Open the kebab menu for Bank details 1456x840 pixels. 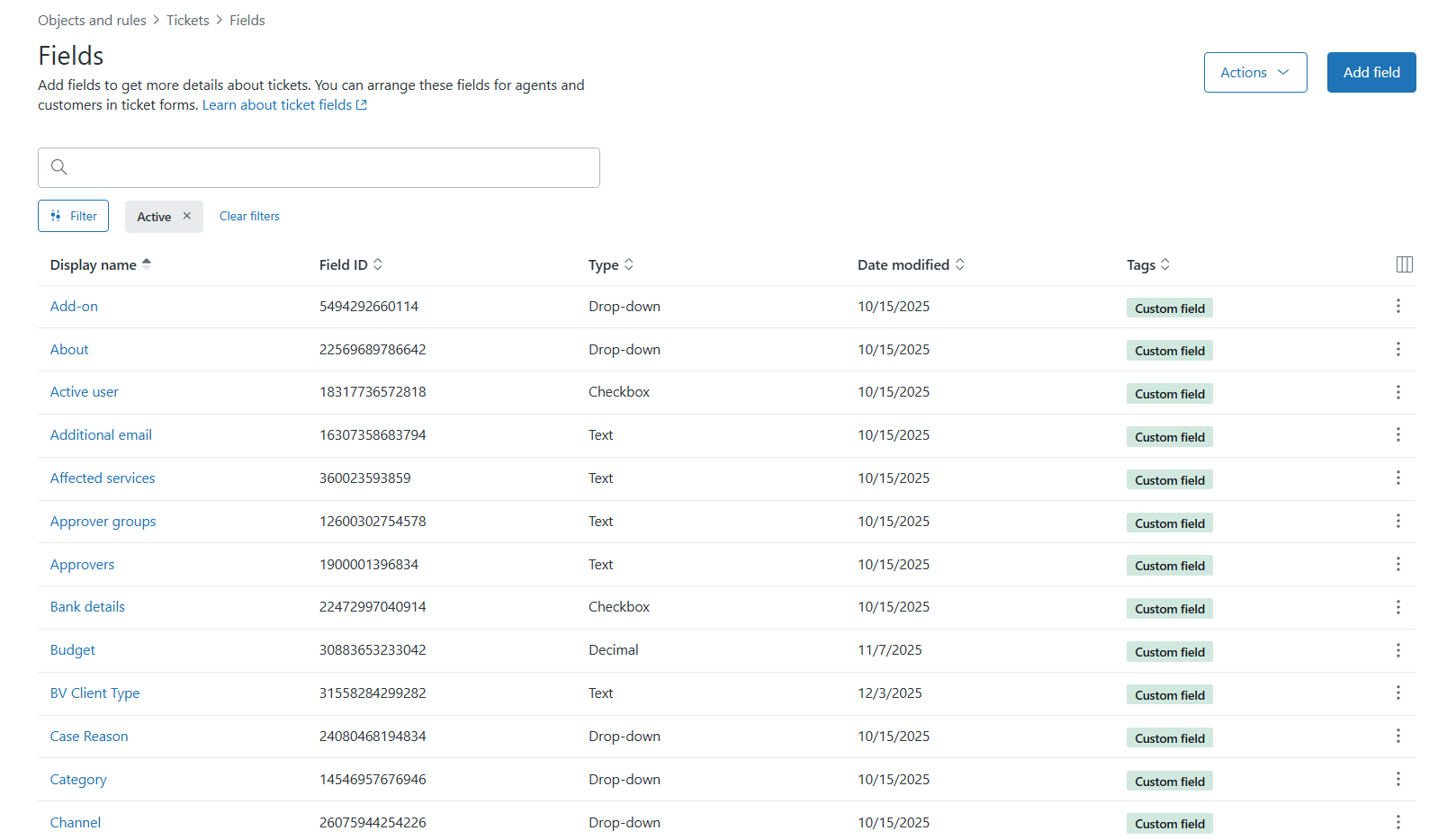1398,607
